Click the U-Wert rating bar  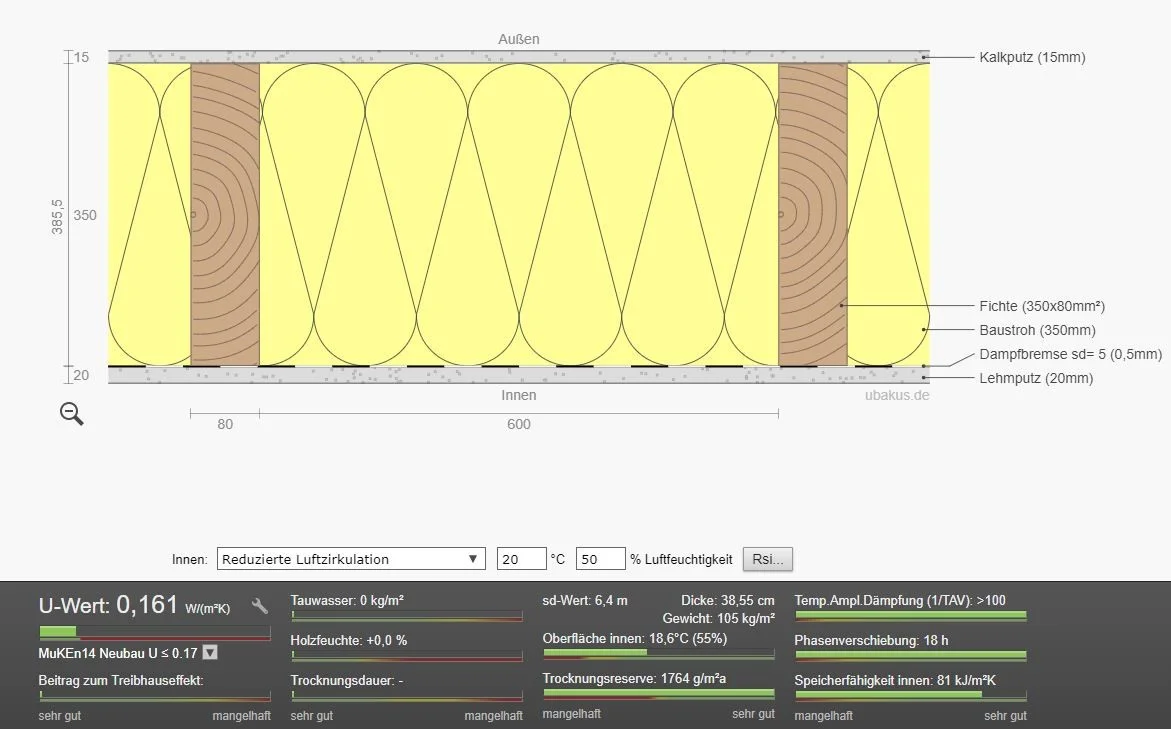pyautogui.click(x=155, y=633)
